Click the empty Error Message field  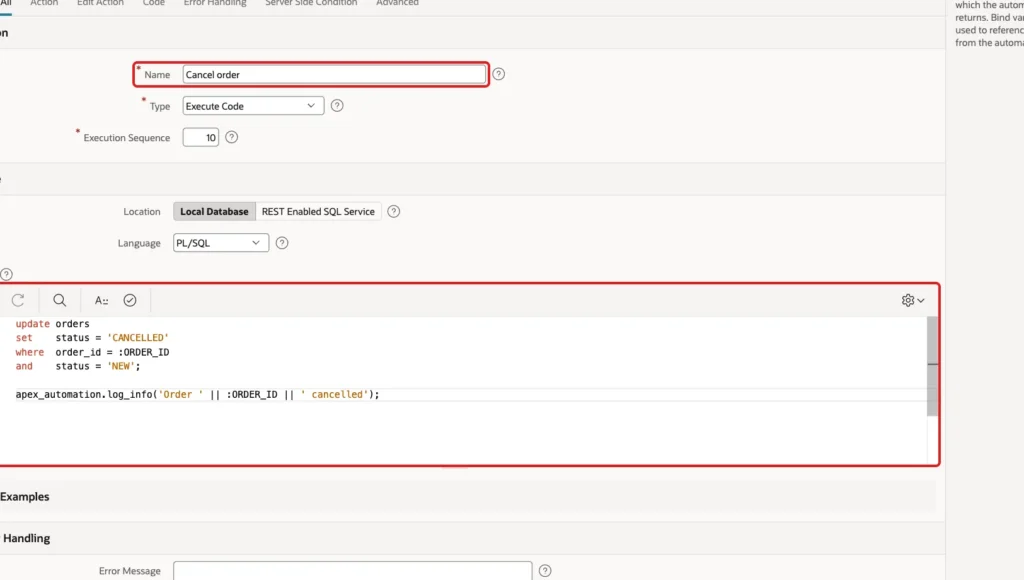pos(353,571)
